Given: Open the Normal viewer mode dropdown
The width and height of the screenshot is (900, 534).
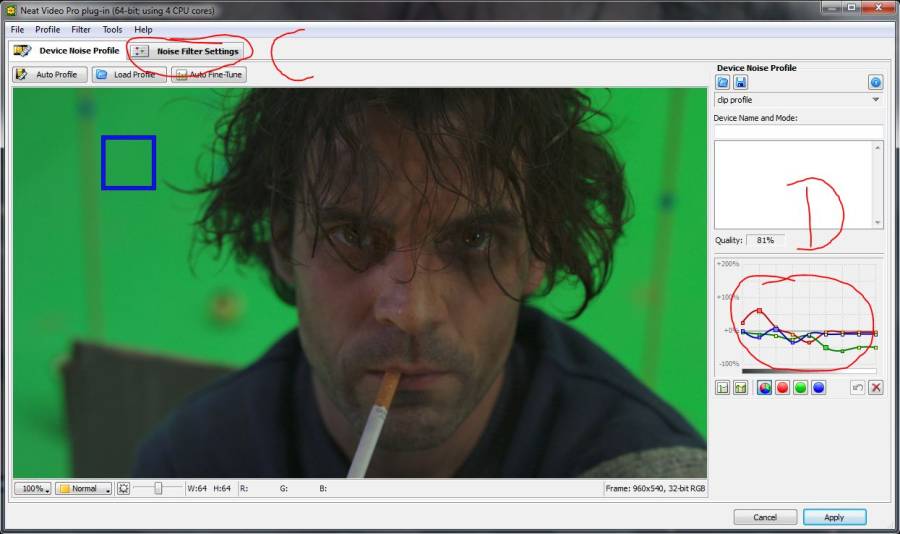Looking at the screenshot, I should [x=84, y=489].
